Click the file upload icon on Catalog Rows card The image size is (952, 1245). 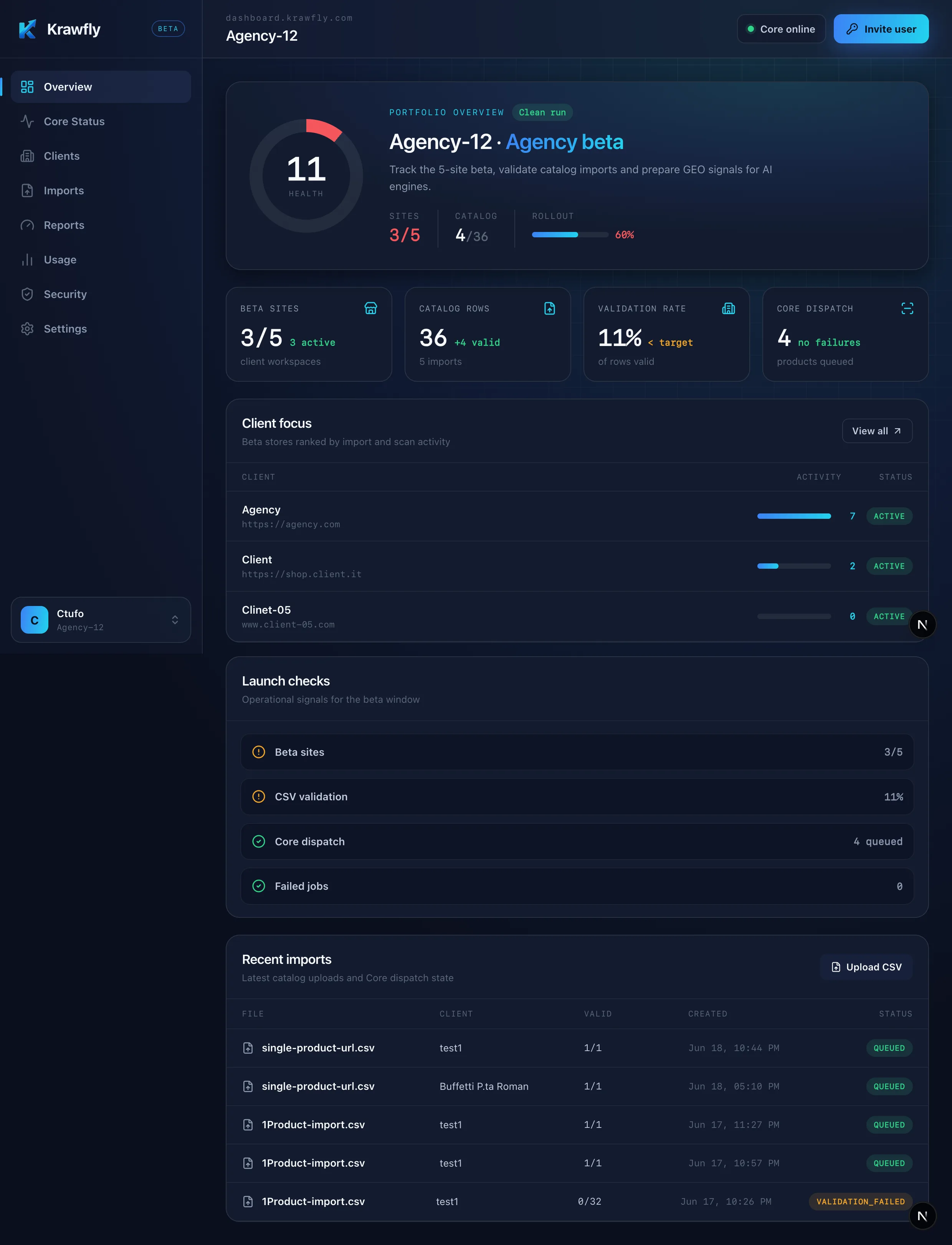click(x=550, y=308)
